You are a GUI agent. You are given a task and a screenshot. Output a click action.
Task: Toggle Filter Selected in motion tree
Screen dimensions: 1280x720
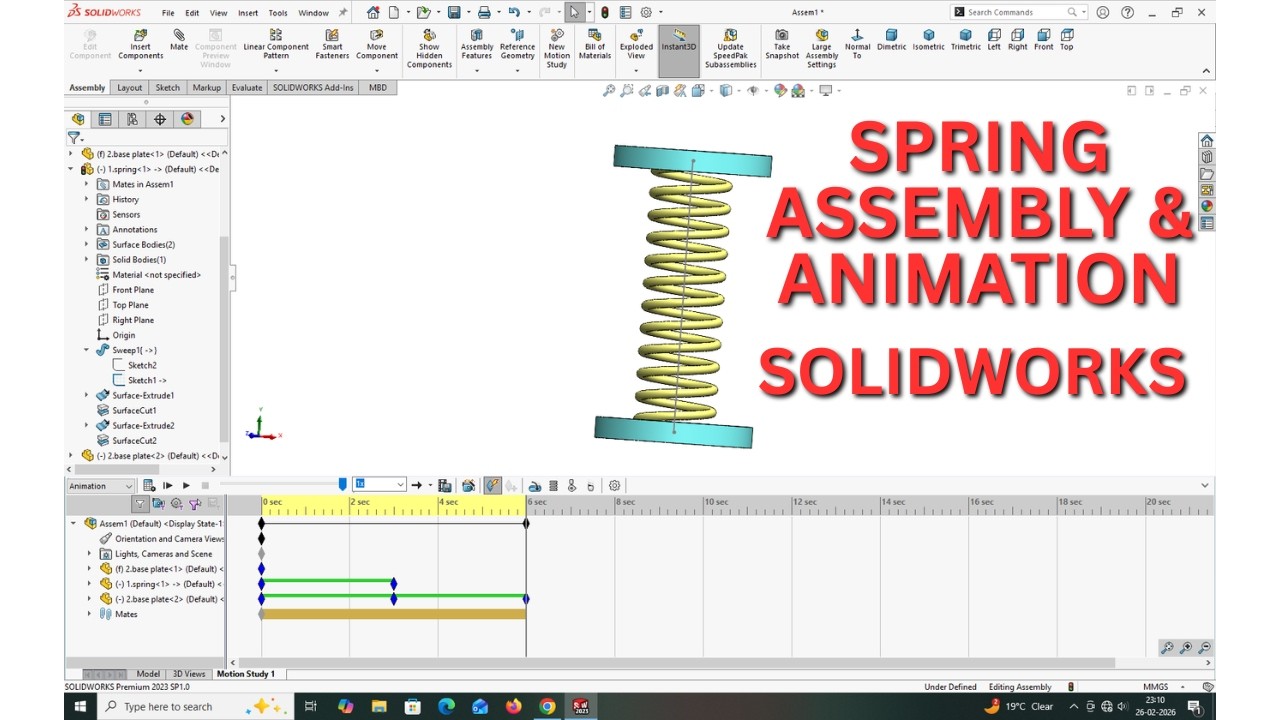[x=195, y=504]
